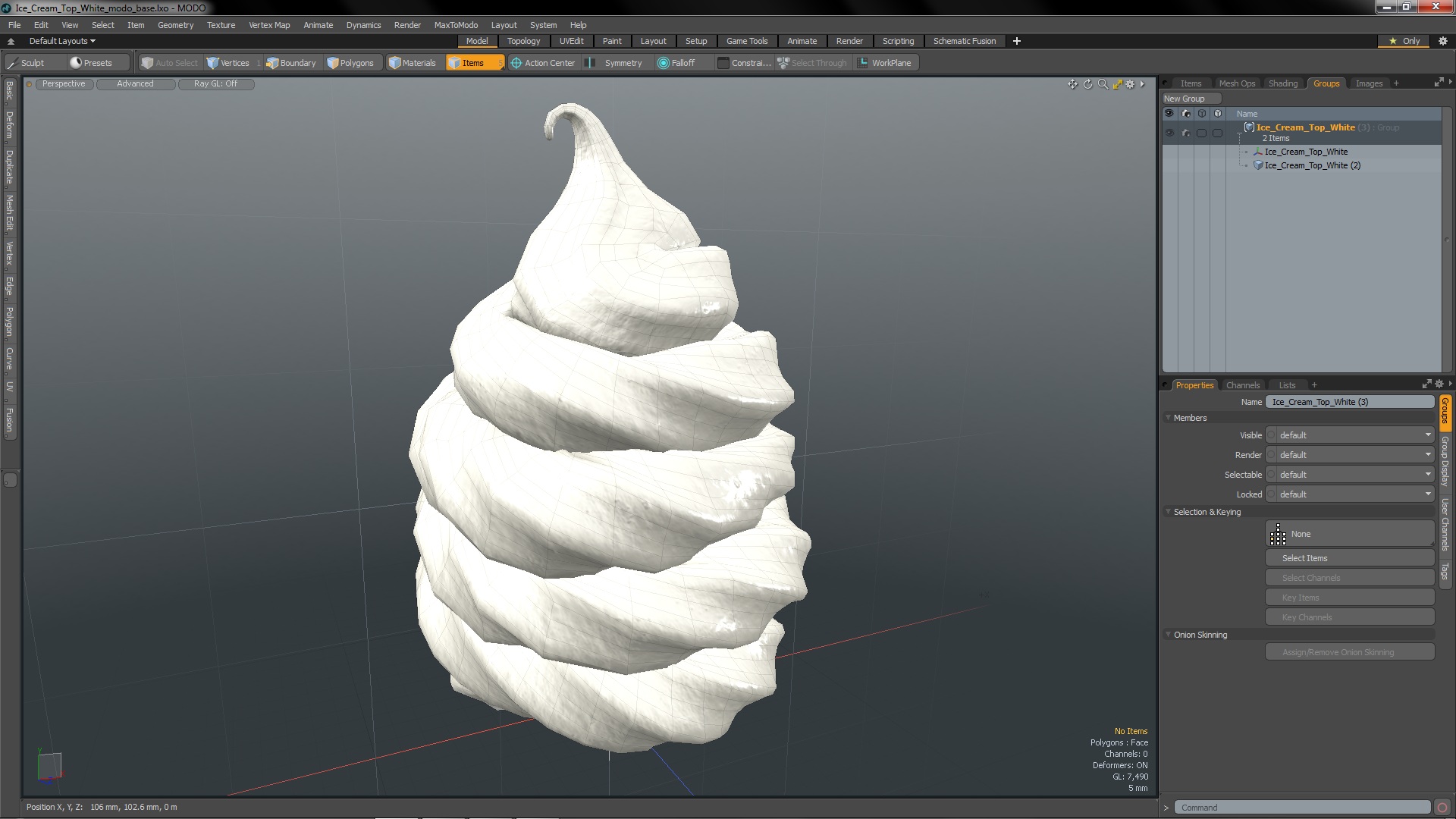This screenshot has height=819, width=1456.
Task: Click the viewport rotate icon
Action: coord(1087,84)
